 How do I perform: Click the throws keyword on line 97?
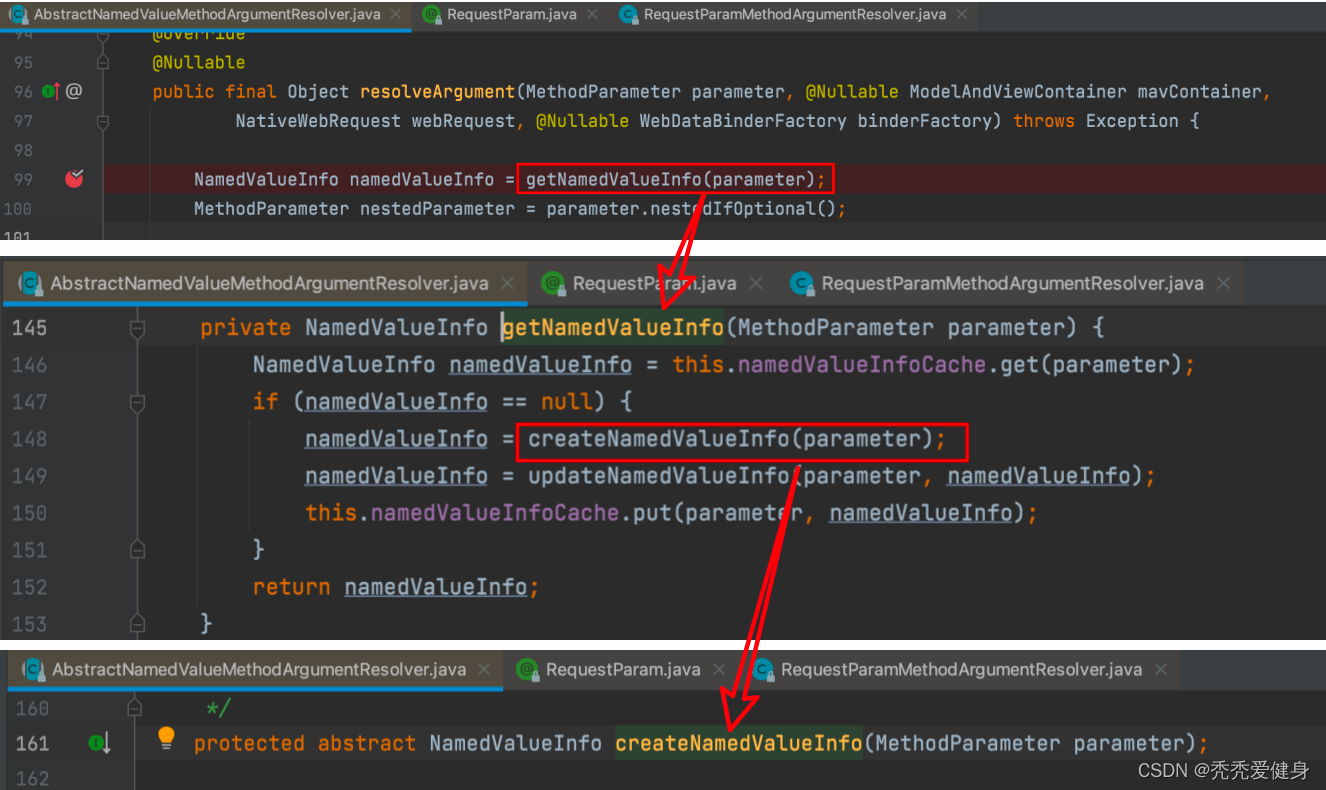pos(1044,121)
